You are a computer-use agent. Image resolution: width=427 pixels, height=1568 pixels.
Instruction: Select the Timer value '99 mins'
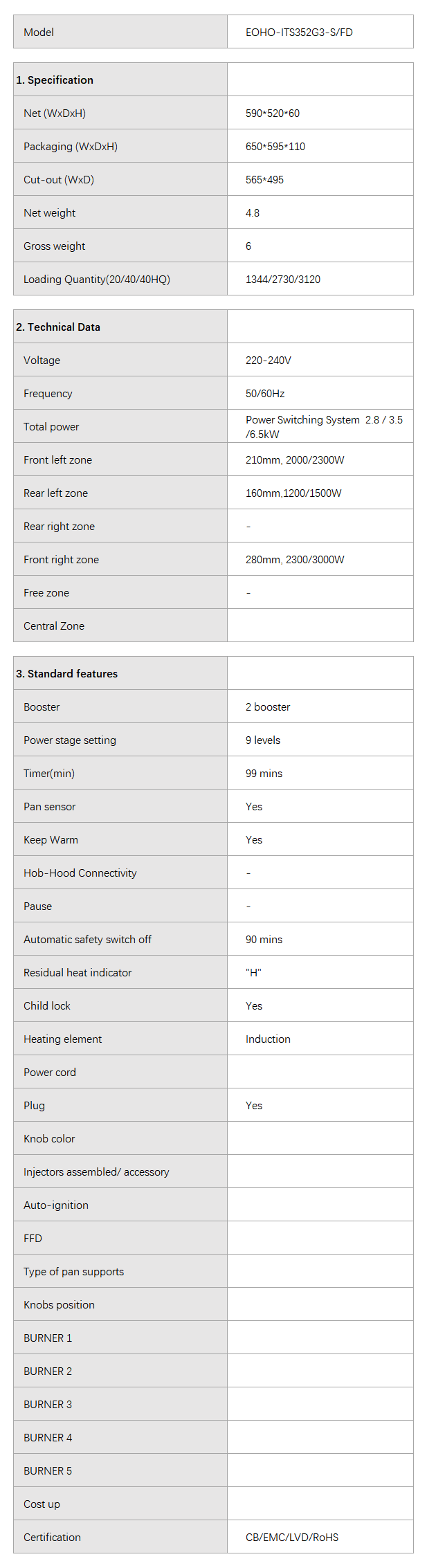(x=264, y=774)
